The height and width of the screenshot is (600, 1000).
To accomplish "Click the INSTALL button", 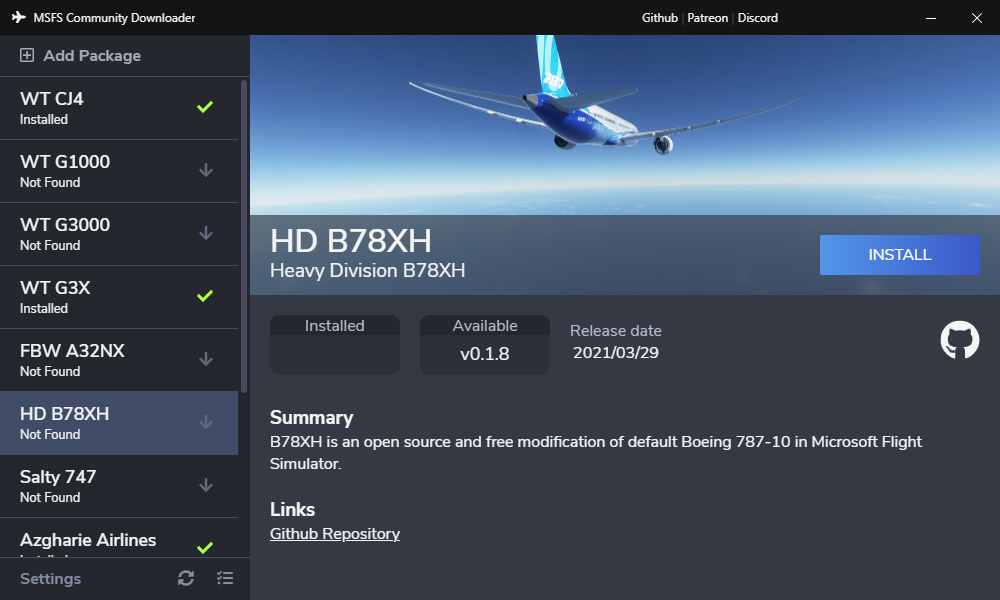I will (x=899, y=255).
